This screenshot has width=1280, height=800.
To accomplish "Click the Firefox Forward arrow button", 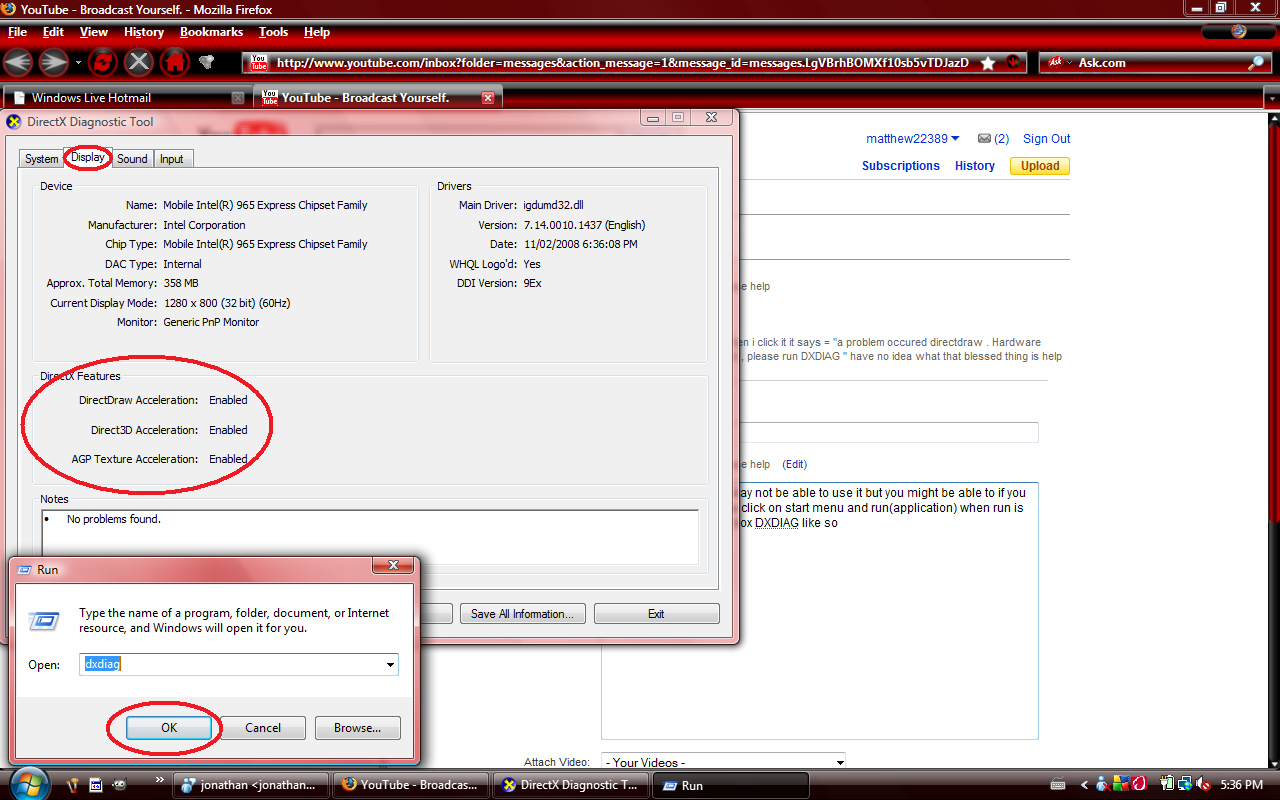I will (53, 62).
